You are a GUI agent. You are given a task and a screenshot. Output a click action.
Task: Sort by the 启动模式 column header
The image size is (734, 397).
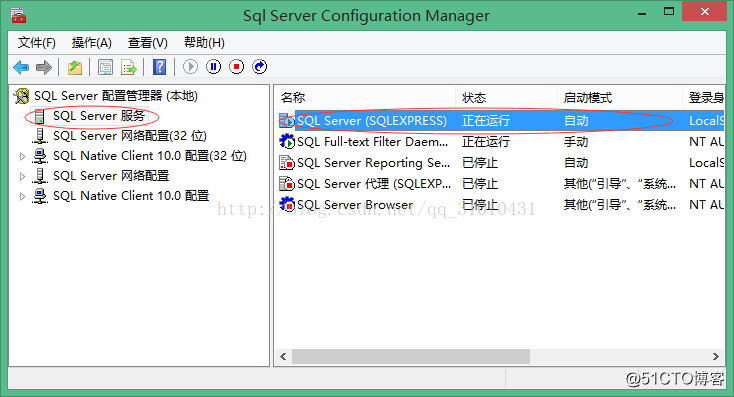pos(587,98)
